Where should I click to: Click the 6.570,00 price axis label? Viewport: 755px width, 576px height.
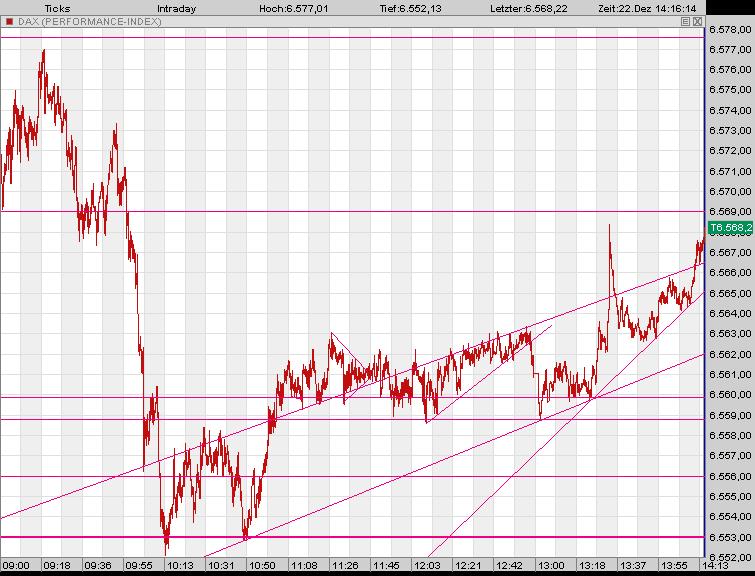(731, 192)
